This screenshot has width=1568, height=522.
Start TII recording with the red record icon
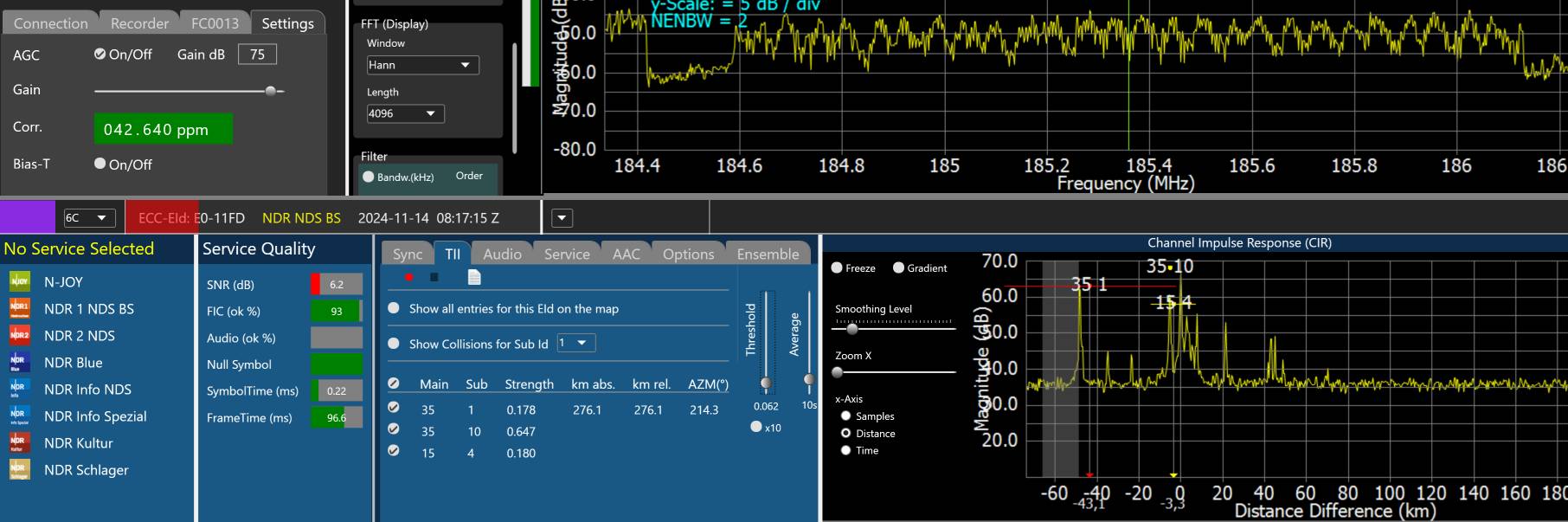click(408, 277)
